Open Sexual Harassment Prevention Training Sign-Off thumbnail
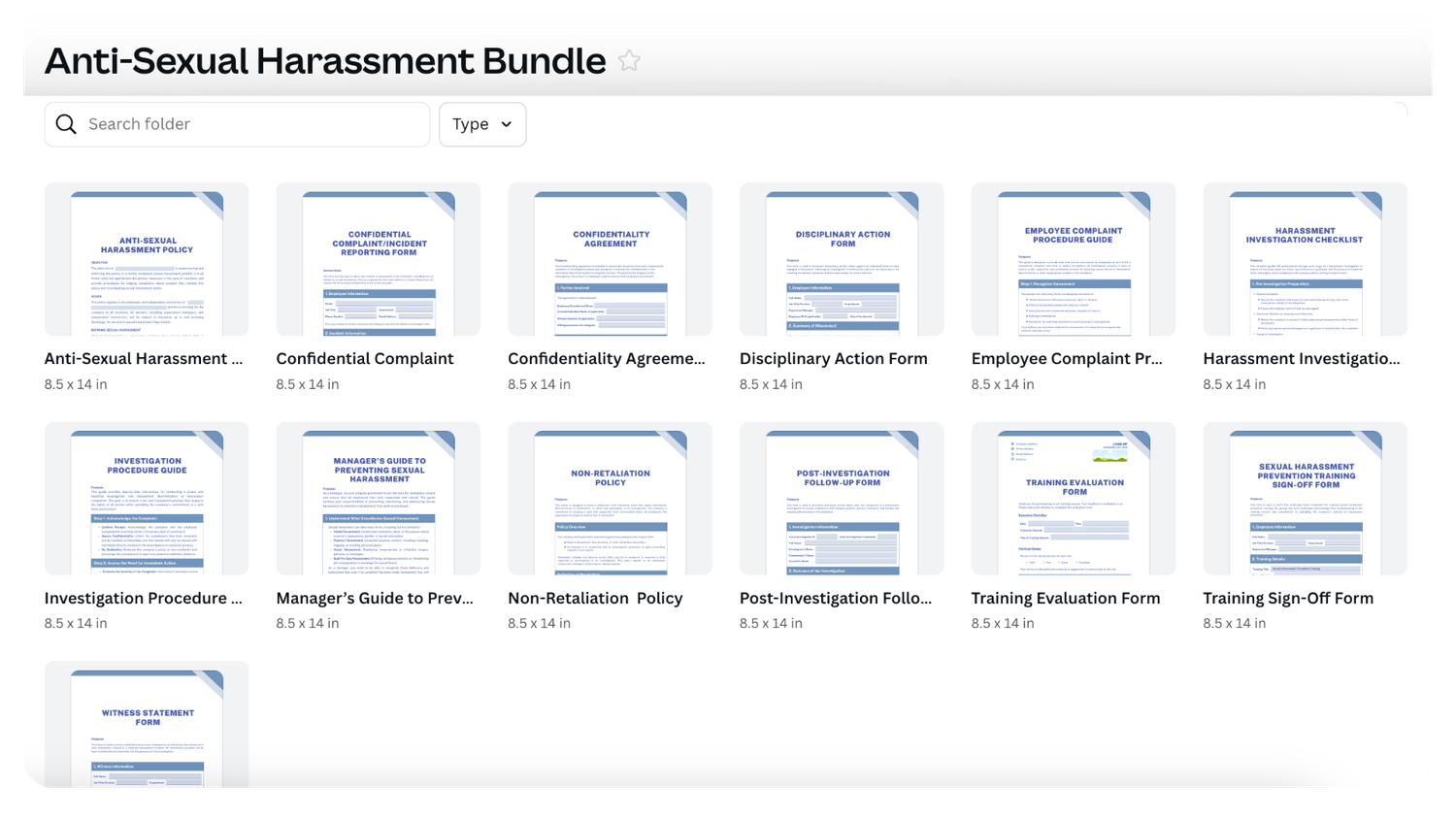The width and height of the screenshot is (1456, 819). (1306, 499)
